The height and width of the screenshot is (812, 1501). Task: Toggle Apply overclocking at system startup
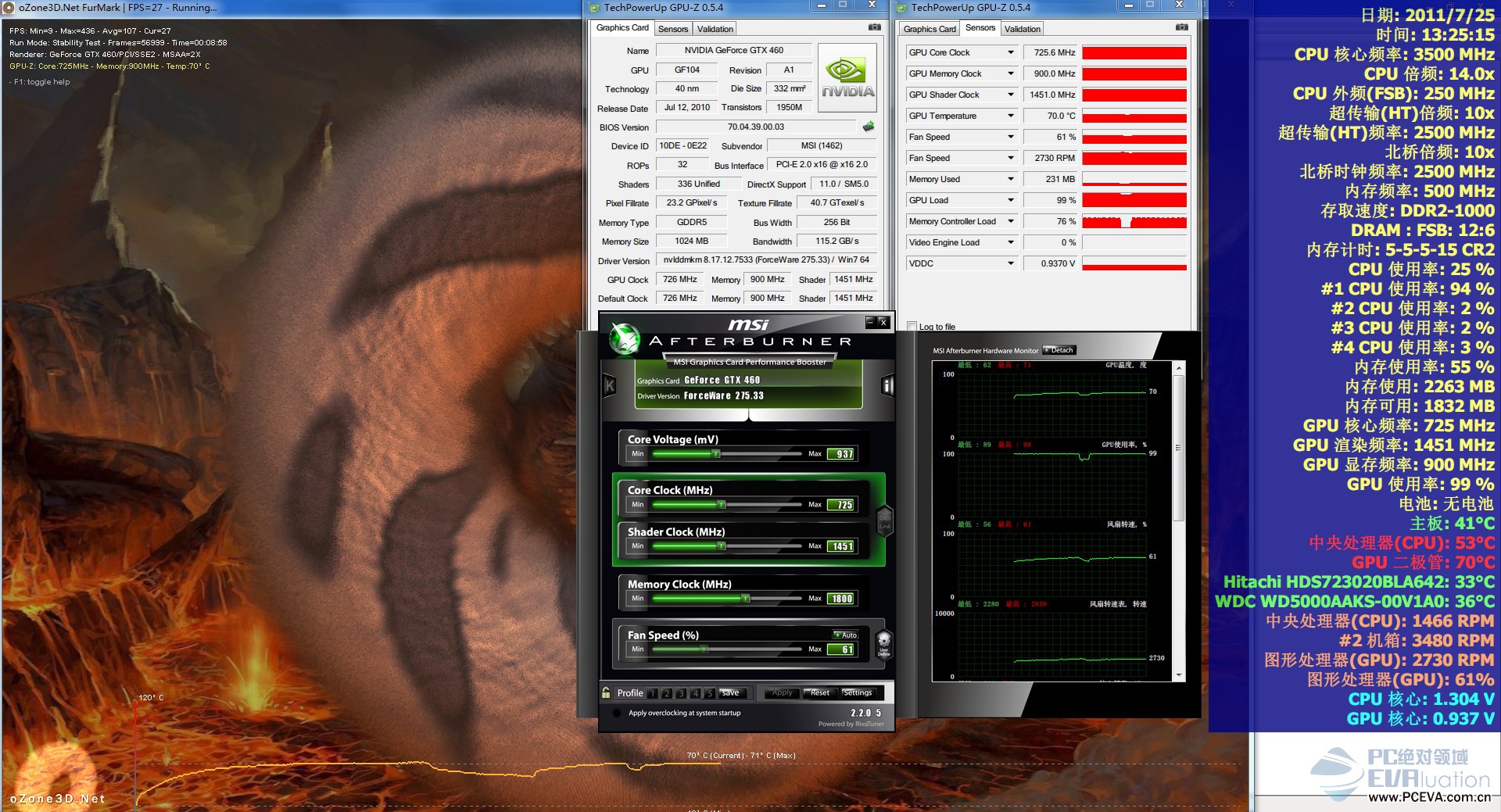pyautogui.click(x=617, y=713)
